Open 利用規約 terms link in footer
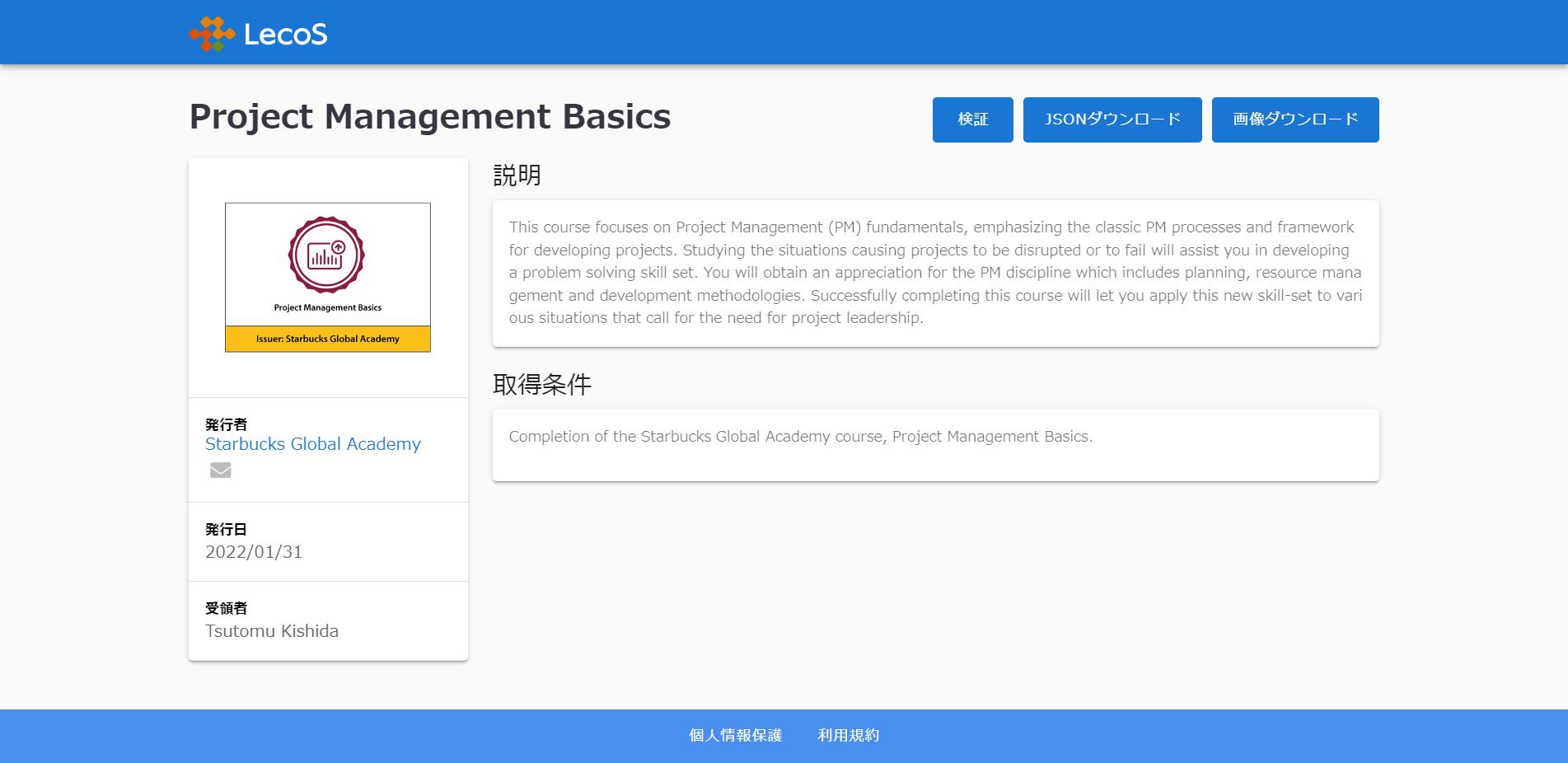Viewport: 1568px width, 763px height. (848, 735)
